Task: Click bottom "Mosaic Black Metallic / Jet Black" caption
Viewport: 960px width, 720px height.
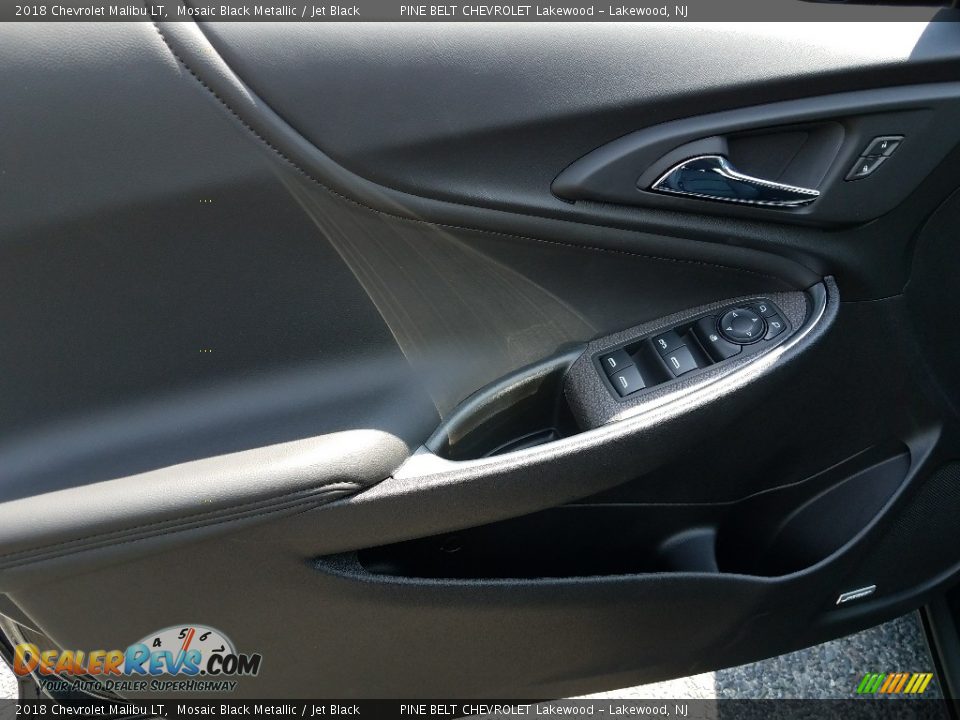Action: click(268, 710)
